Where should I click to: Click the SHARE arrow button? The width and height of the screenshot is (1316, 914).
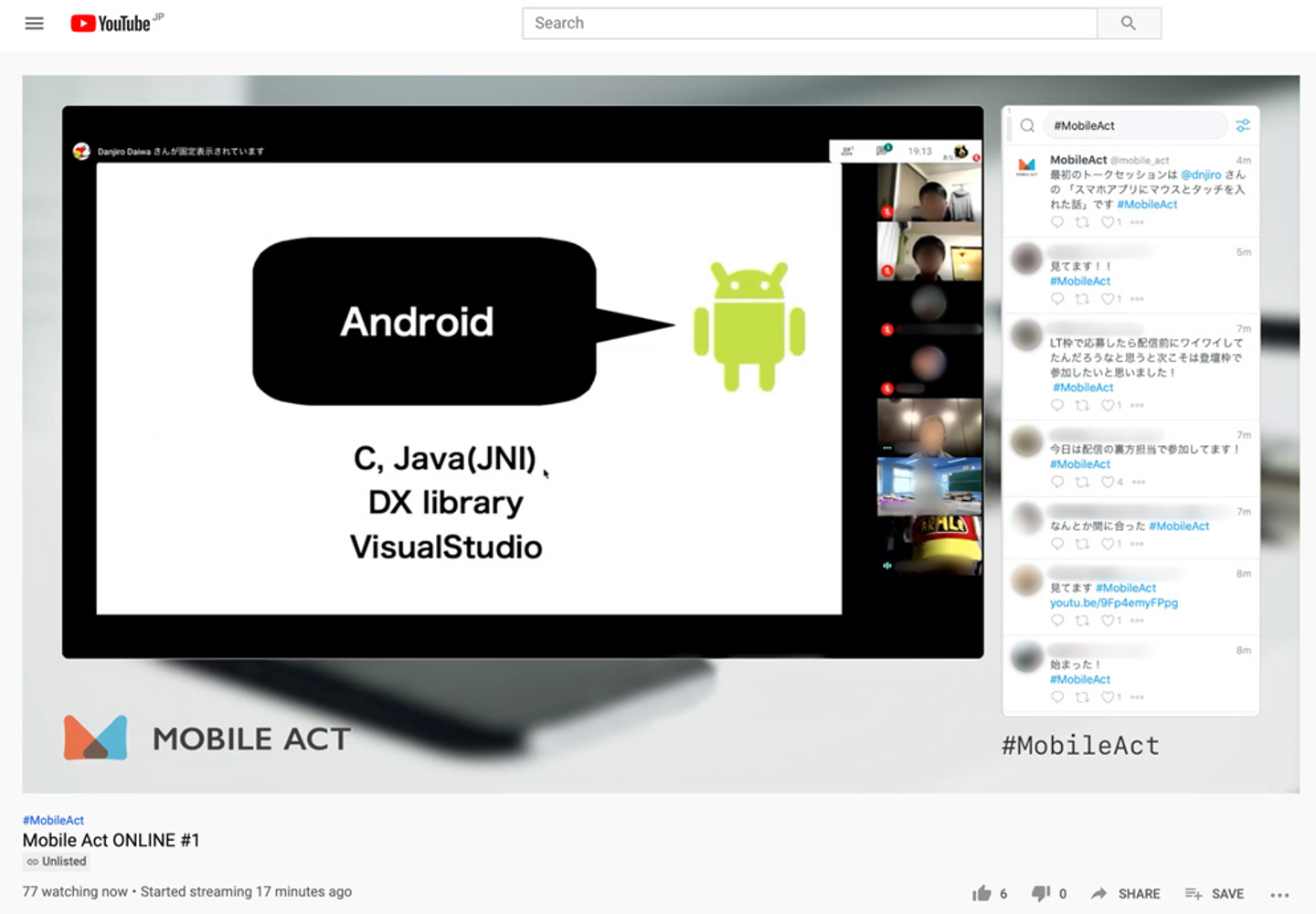1125,893
